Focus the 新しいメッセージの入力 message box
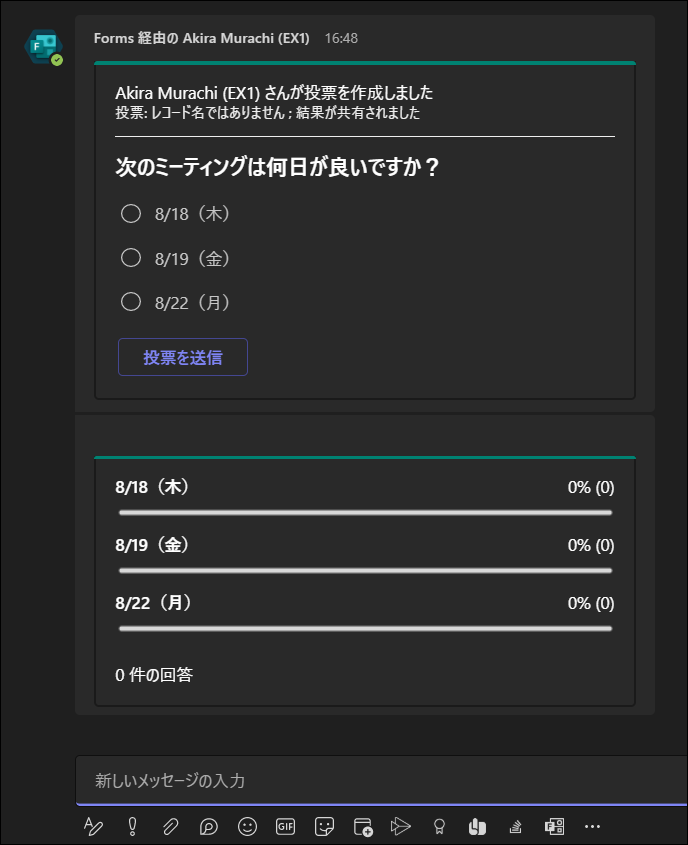The image size is (688, 845). (x=381, y=780)
